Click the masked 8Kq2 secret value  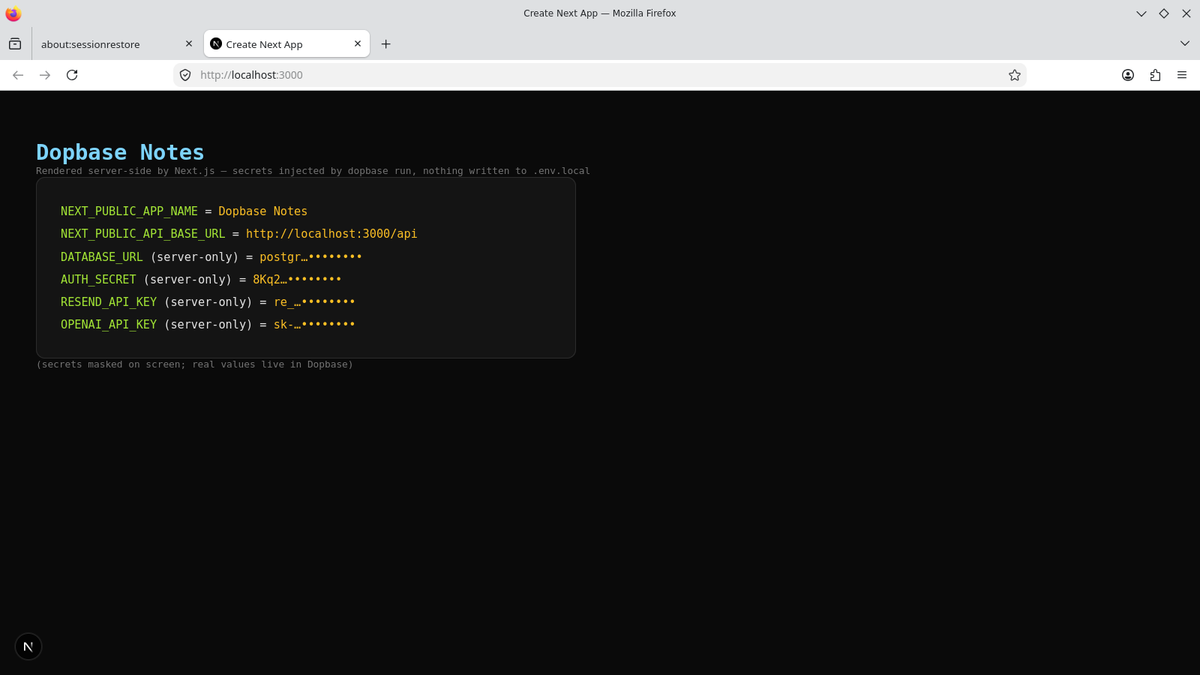click(297, 279)
